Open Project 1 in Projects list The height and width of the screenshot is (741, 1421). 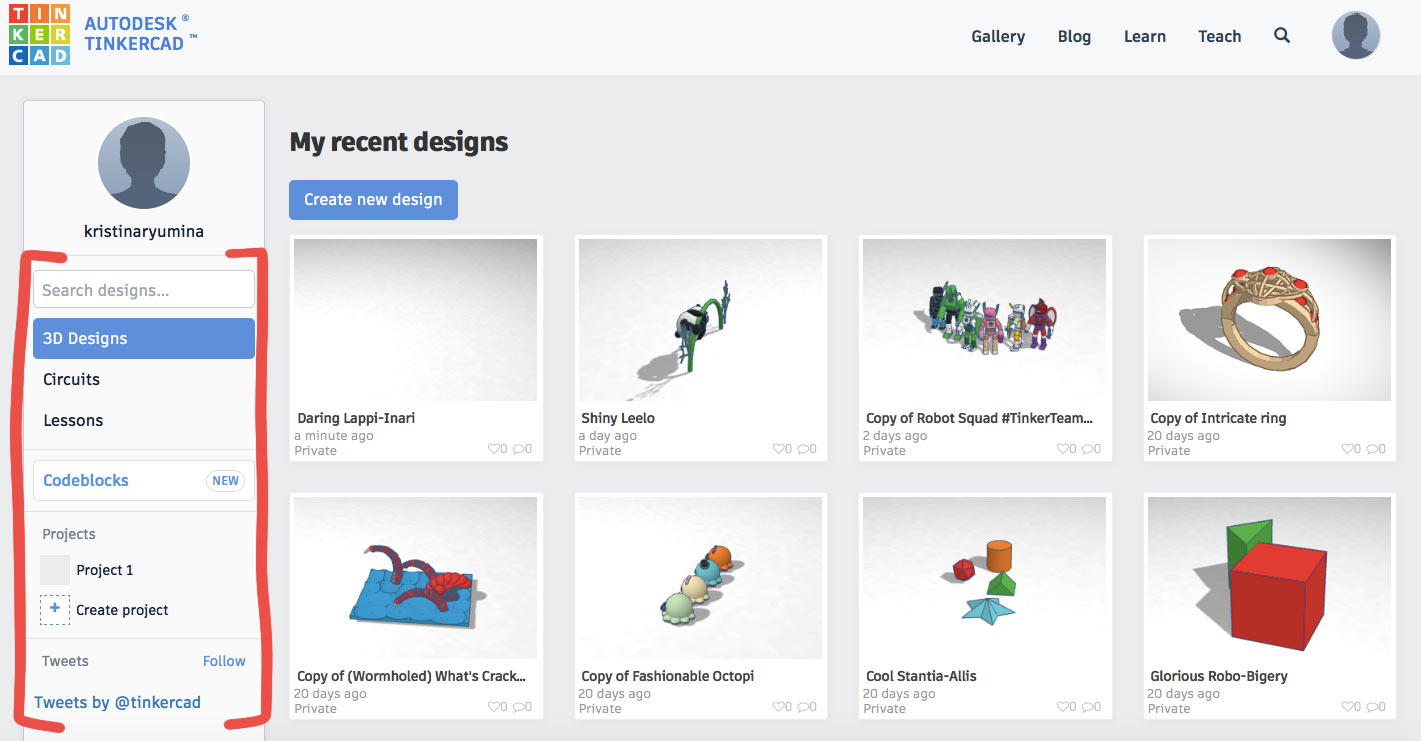[x=105, y=570]
